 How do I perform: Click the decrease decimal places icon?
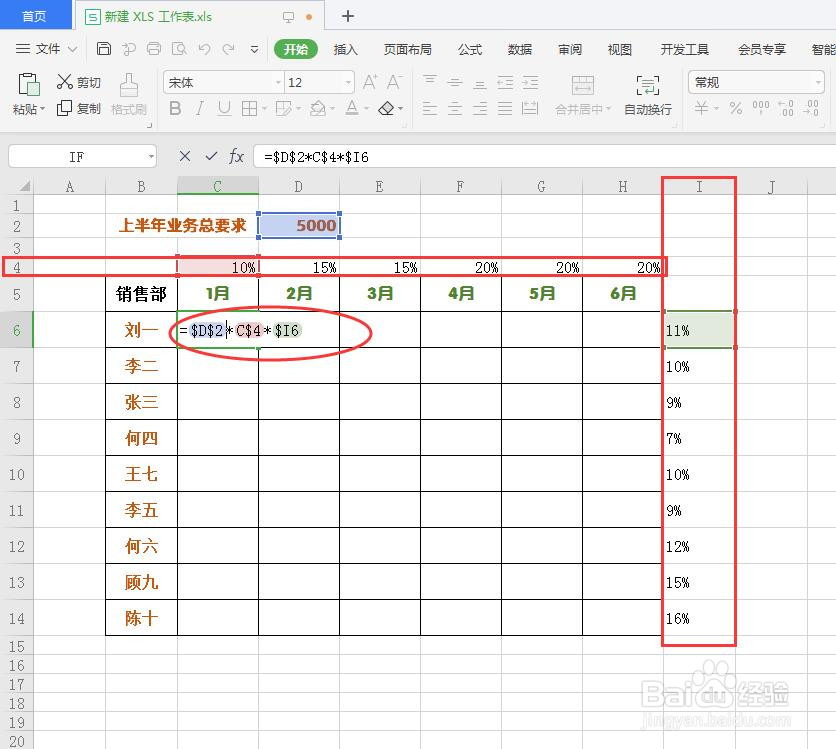pyautogui.click(x=811, y=108)
